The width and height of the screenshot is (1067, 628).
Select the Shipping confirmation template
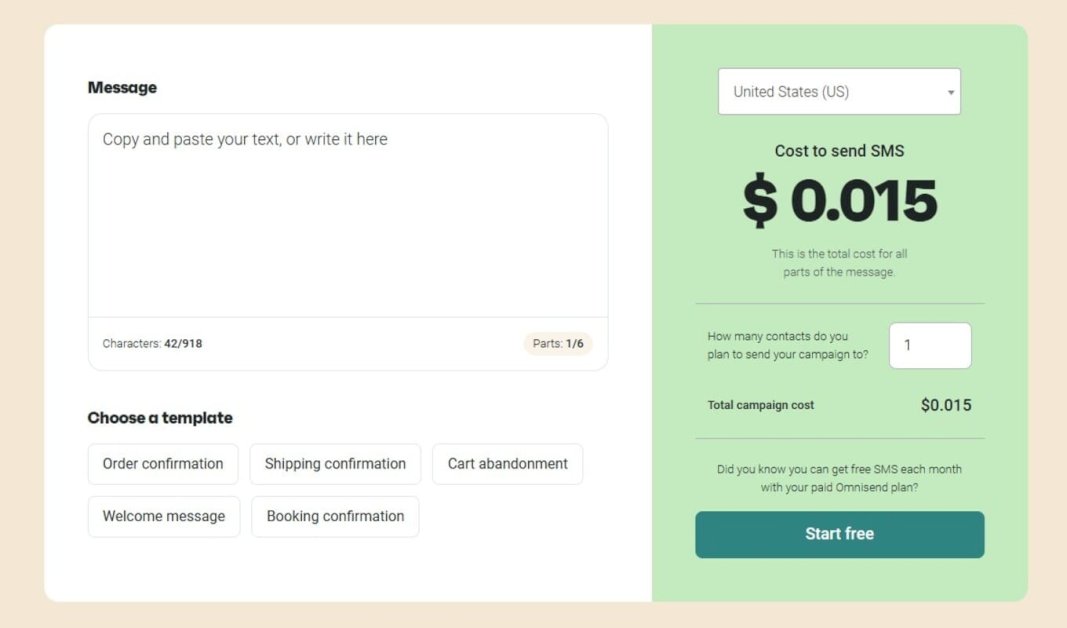click(x=335, y=464)
